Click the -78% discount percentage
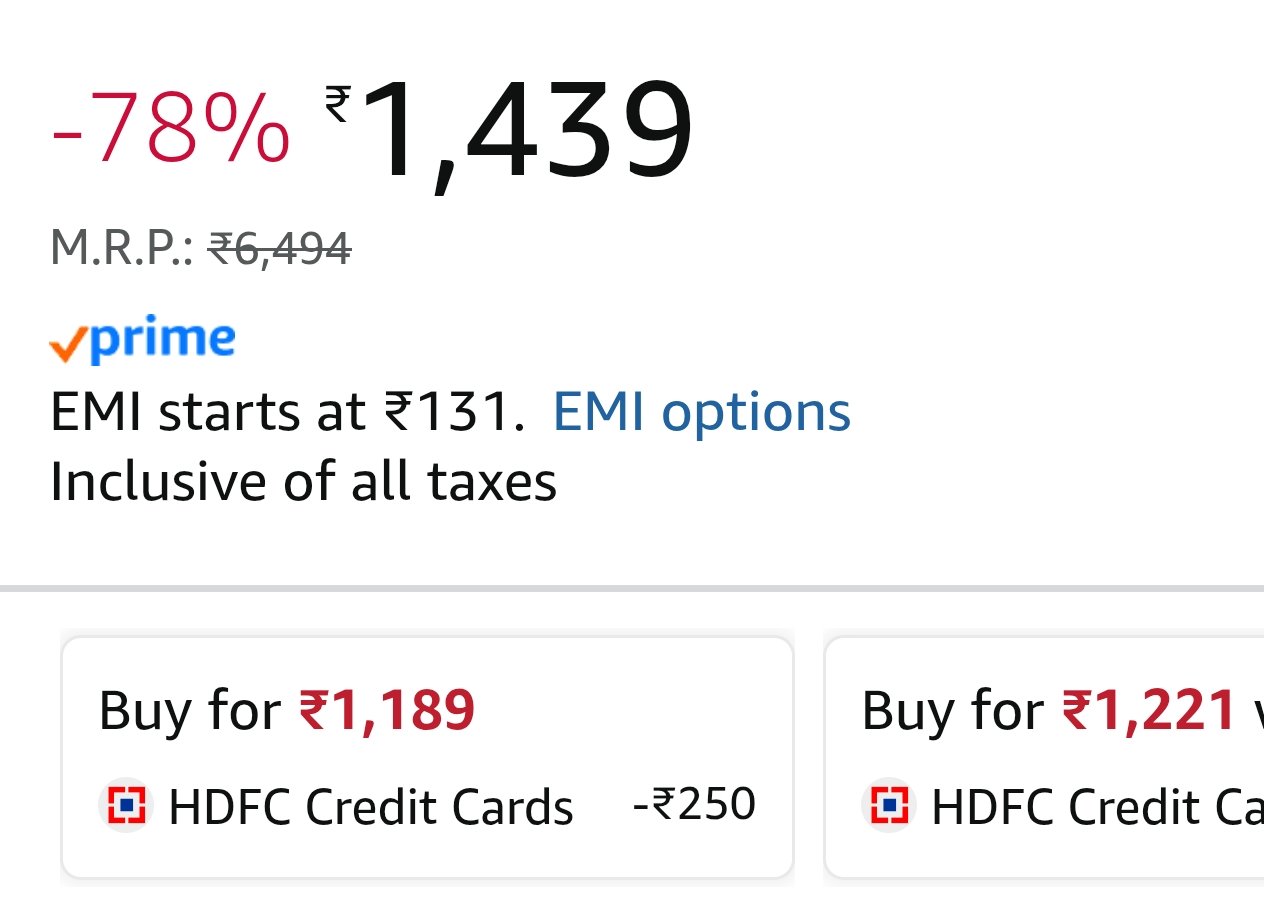The height and width of the screenshot is (900, 1264). tap(170, 130)
